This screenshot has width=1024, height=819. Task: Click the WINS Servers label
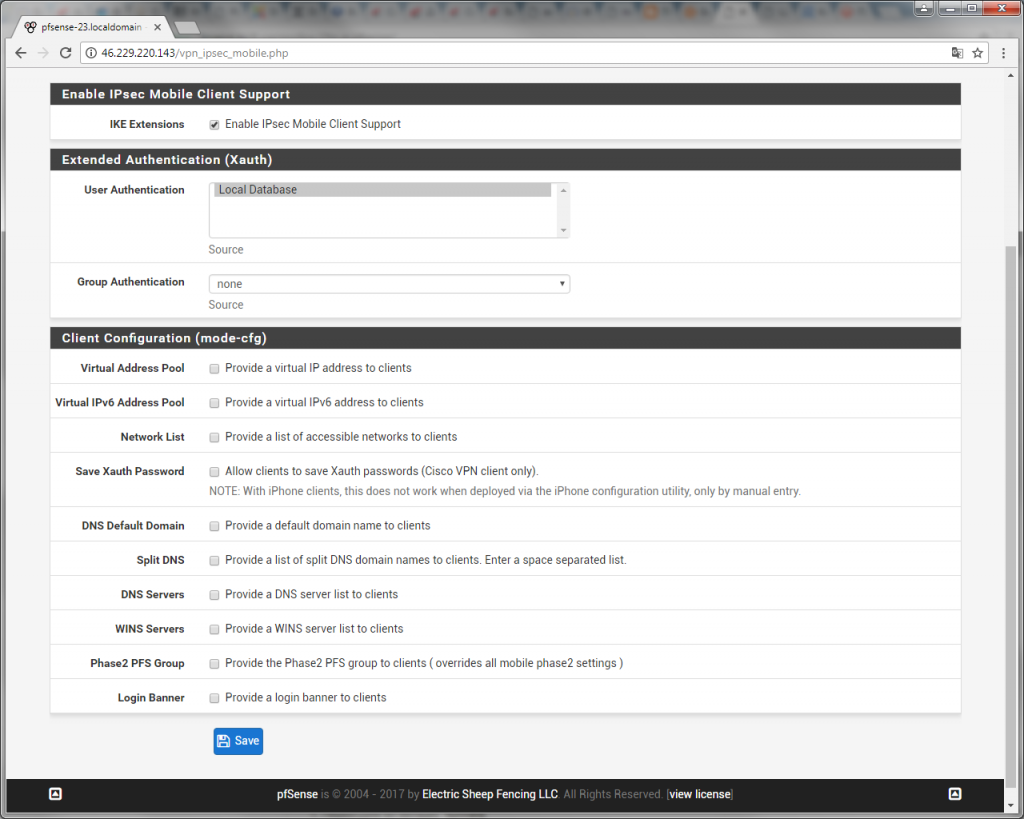(x=150, y=630)
